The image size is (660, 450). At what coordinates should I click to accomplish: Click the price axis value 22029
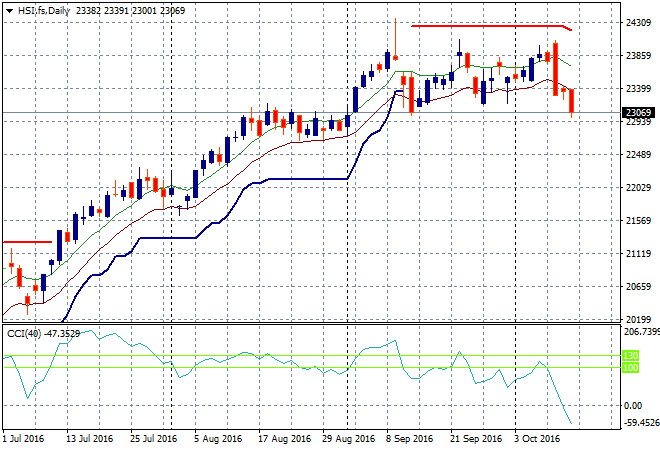coord(639,187)
